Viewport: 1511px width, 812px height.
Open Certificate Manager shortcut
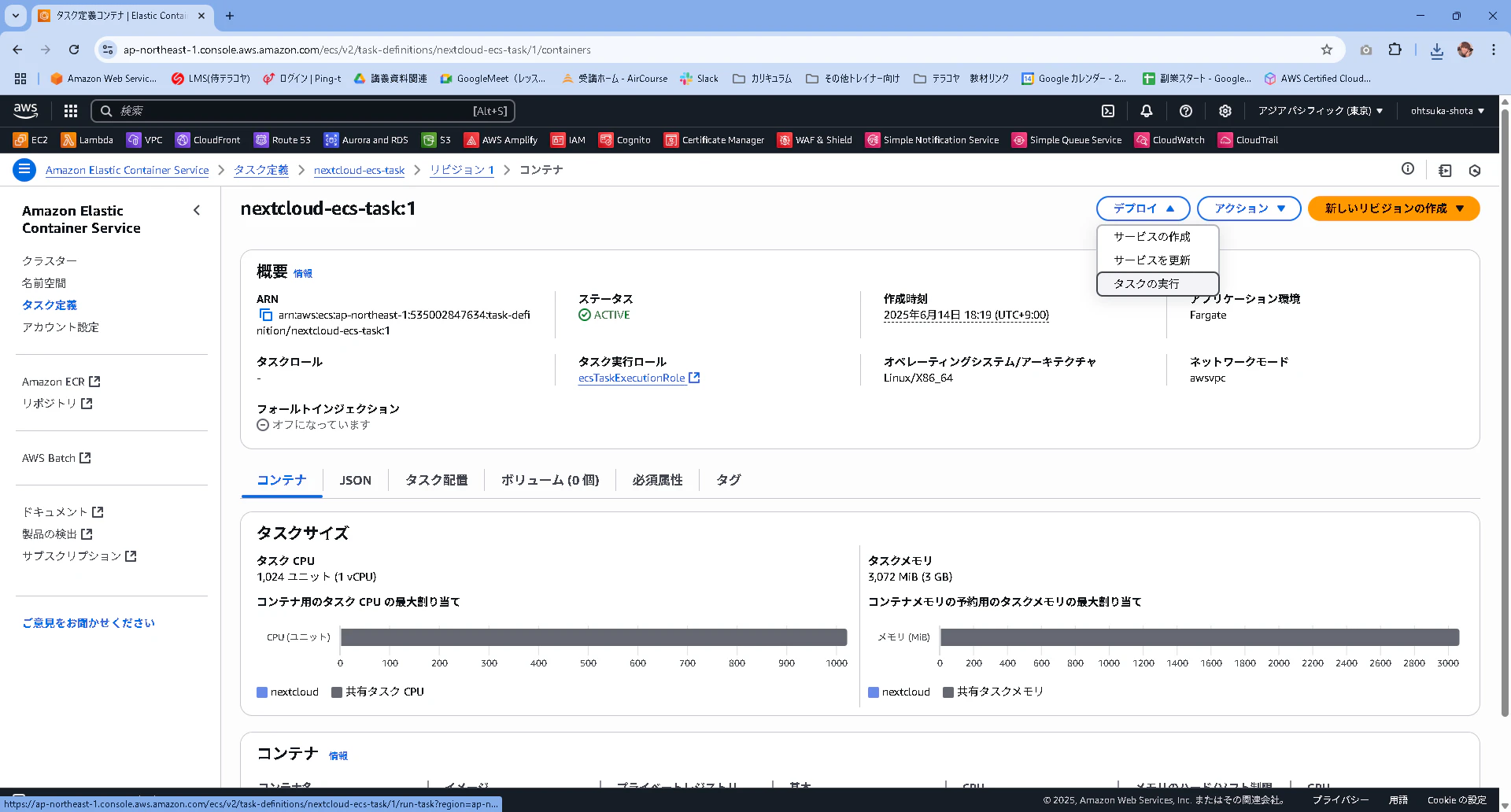click(715, 140)
